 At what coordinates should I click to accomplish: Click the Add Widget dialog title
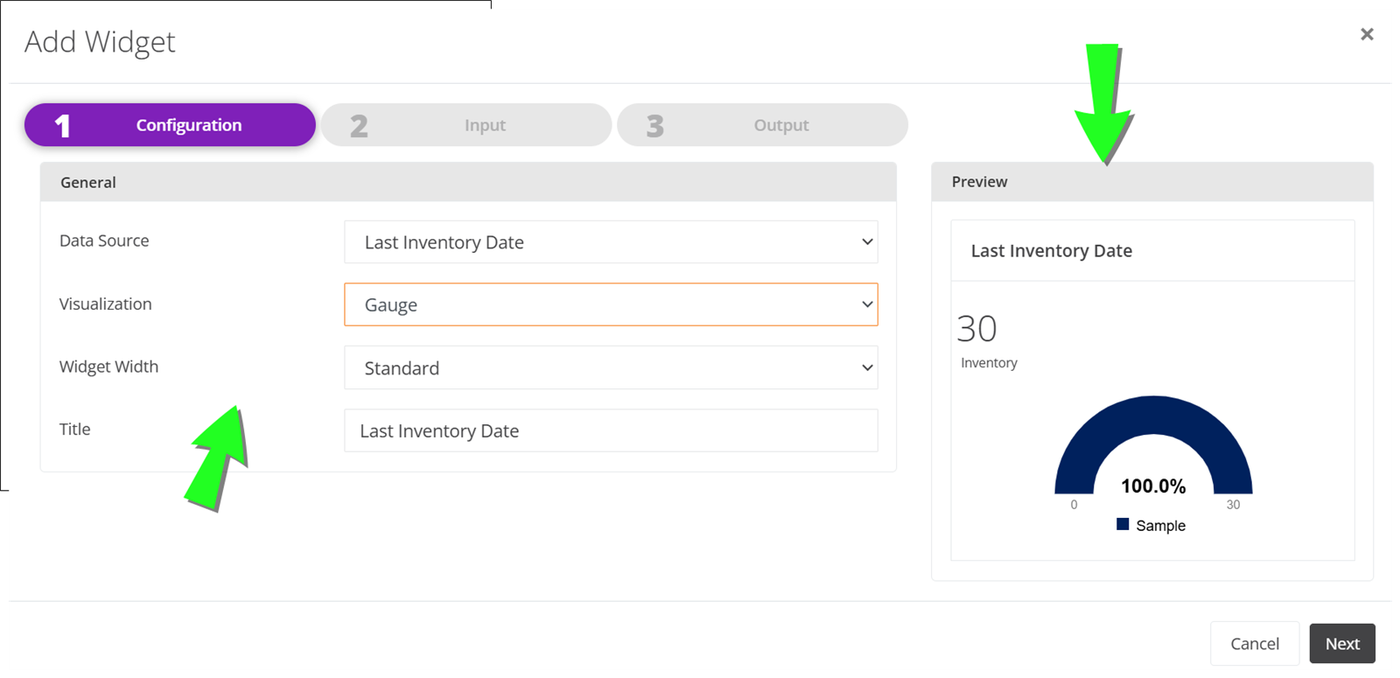(x=100, y=42)
